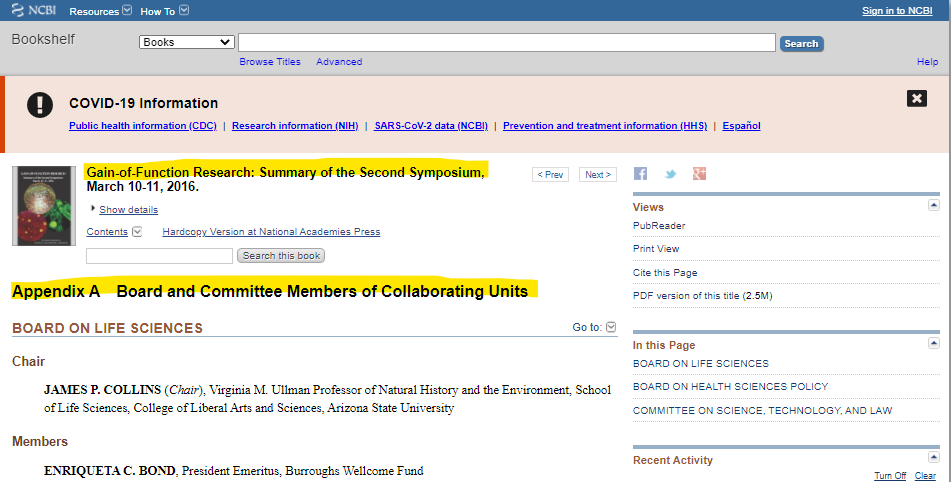Click the Show details link

point(129,209)
